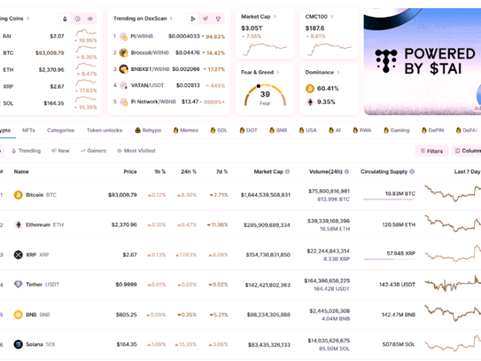The height and width of the screenshot is (361, 481).
Task: Open the Token unlocks tab
Action: [x=104, y=130]
